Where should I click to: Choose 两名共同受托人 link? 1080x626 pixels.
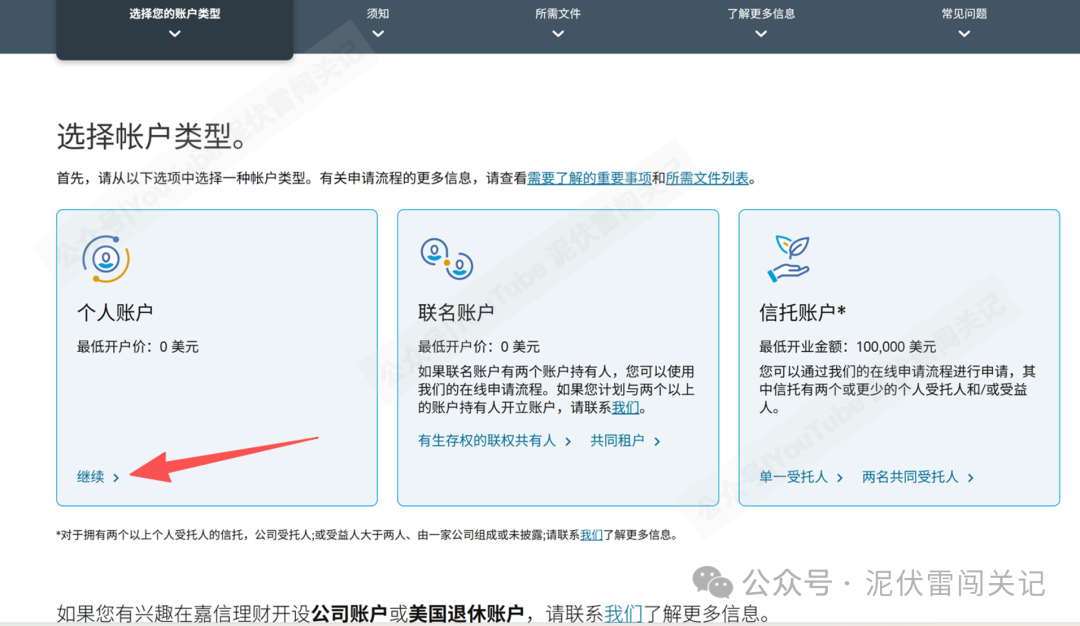[910, 477]
